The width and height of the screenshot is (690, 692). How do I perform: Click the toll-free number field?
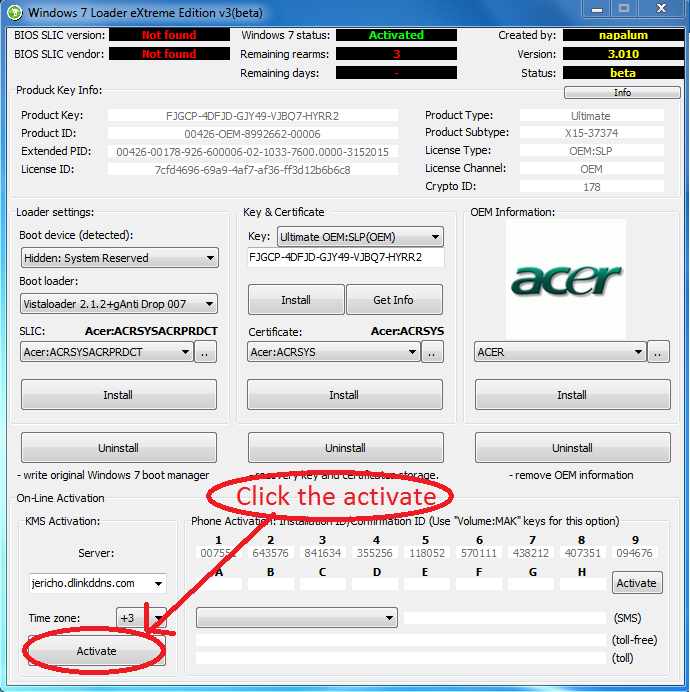pos(401,640)
